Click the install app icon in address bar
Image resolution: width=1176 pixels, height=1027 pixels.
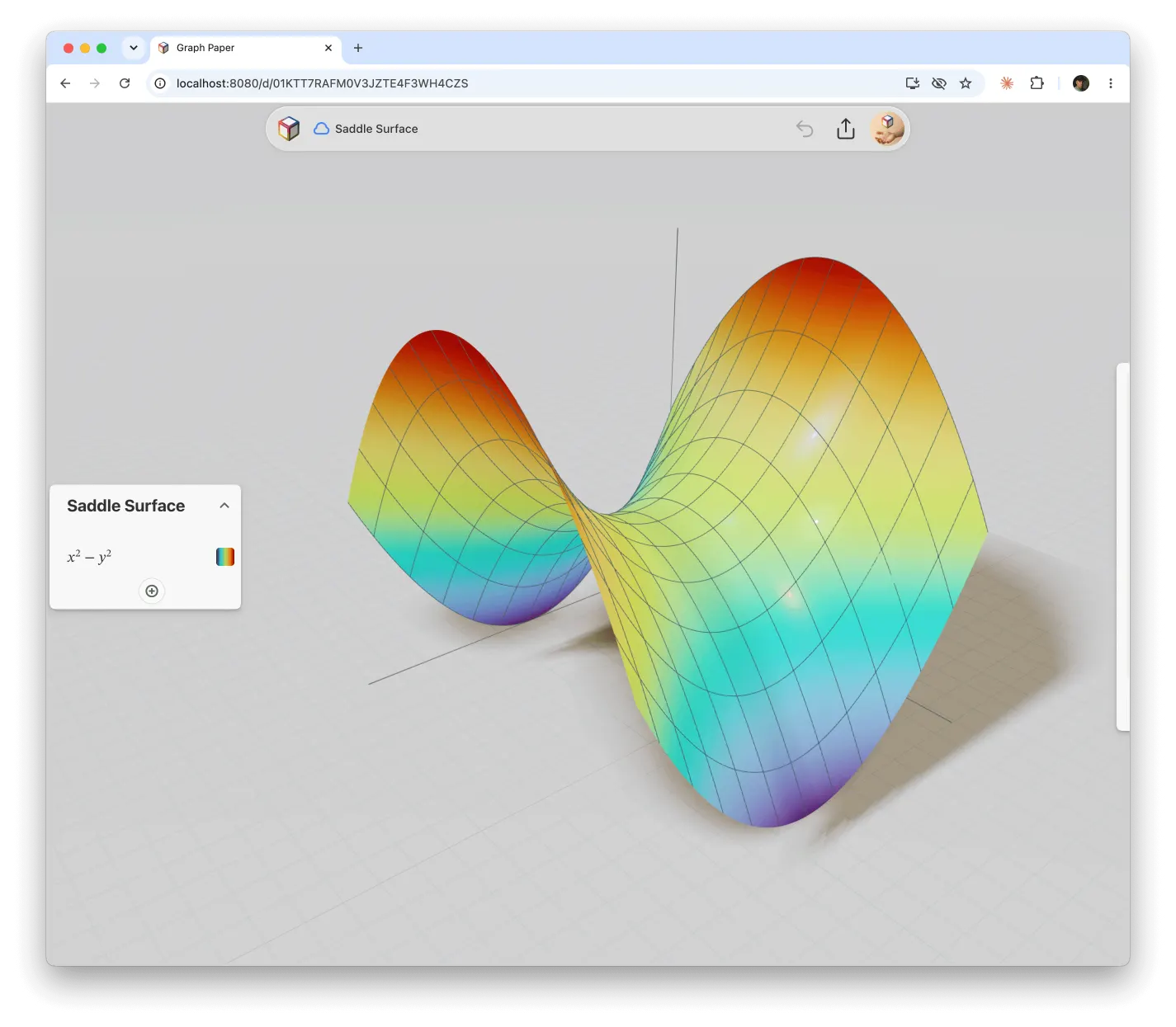coord(913,83)
